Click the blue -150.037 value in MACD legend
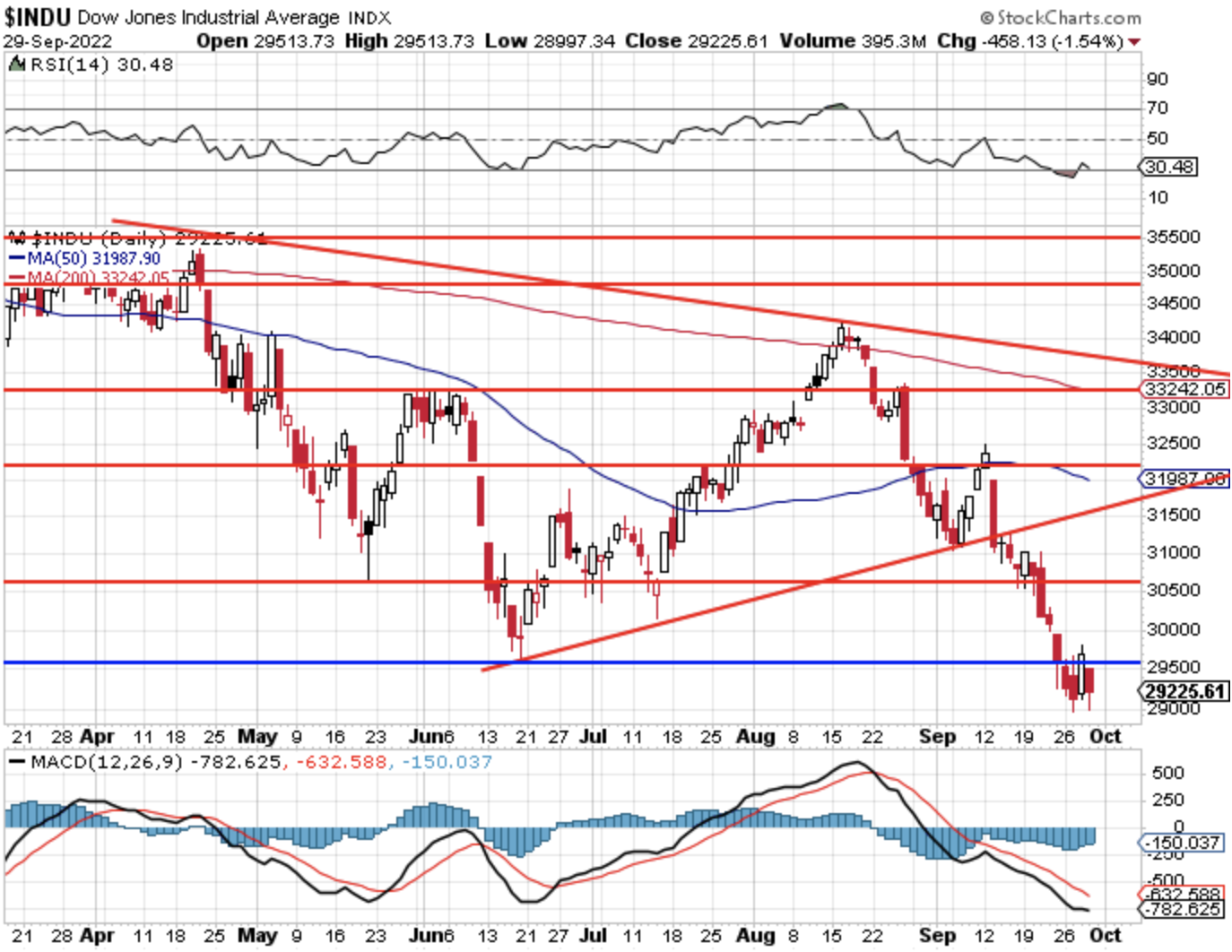 click(x=447, y=762)
